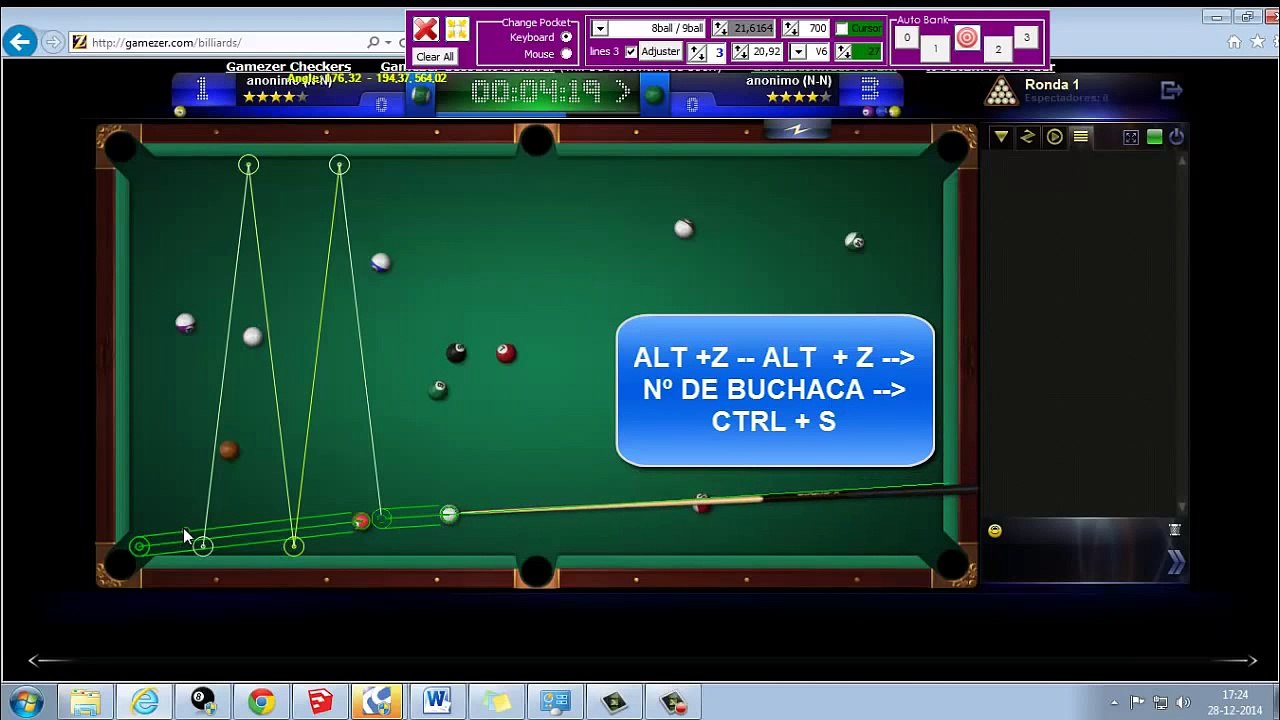The height and width of the screenshot is (720, 1280).
Task: Open Microsoft Word from the taskbar
Action: (x=437, y=702)
